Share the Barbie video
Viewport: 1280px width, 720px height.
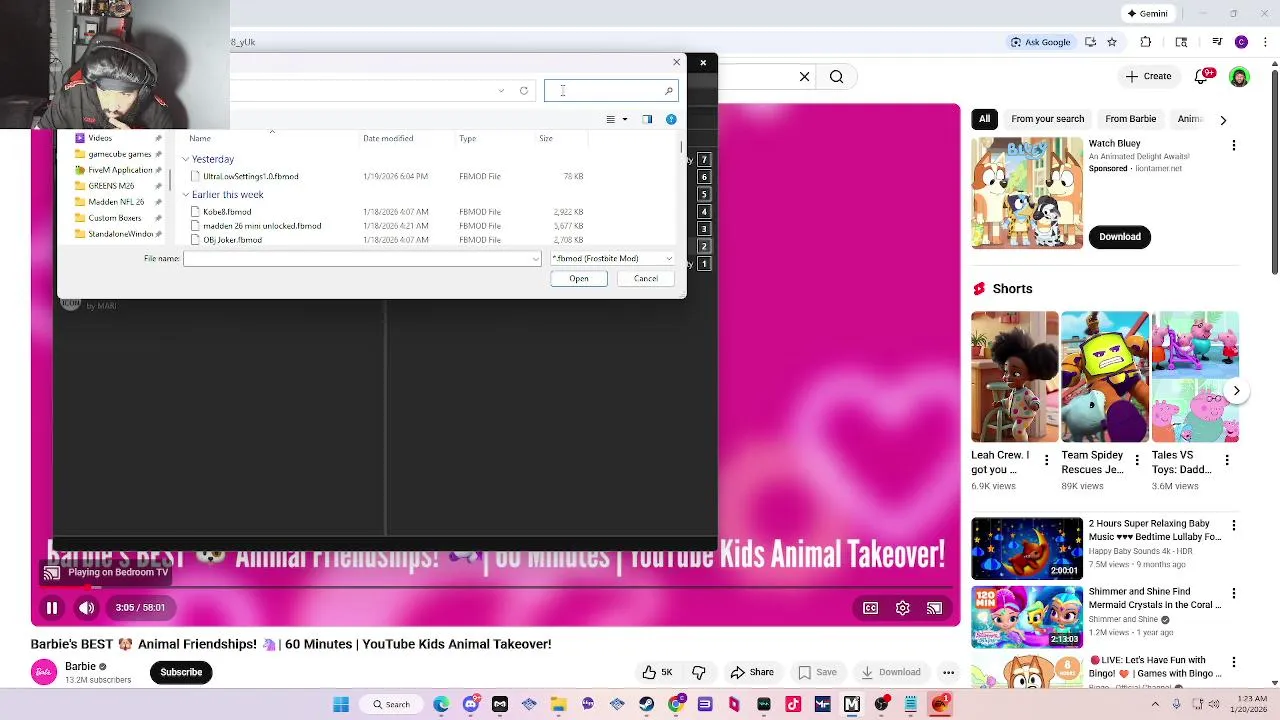pyautogui.click(x=752, y=672)
